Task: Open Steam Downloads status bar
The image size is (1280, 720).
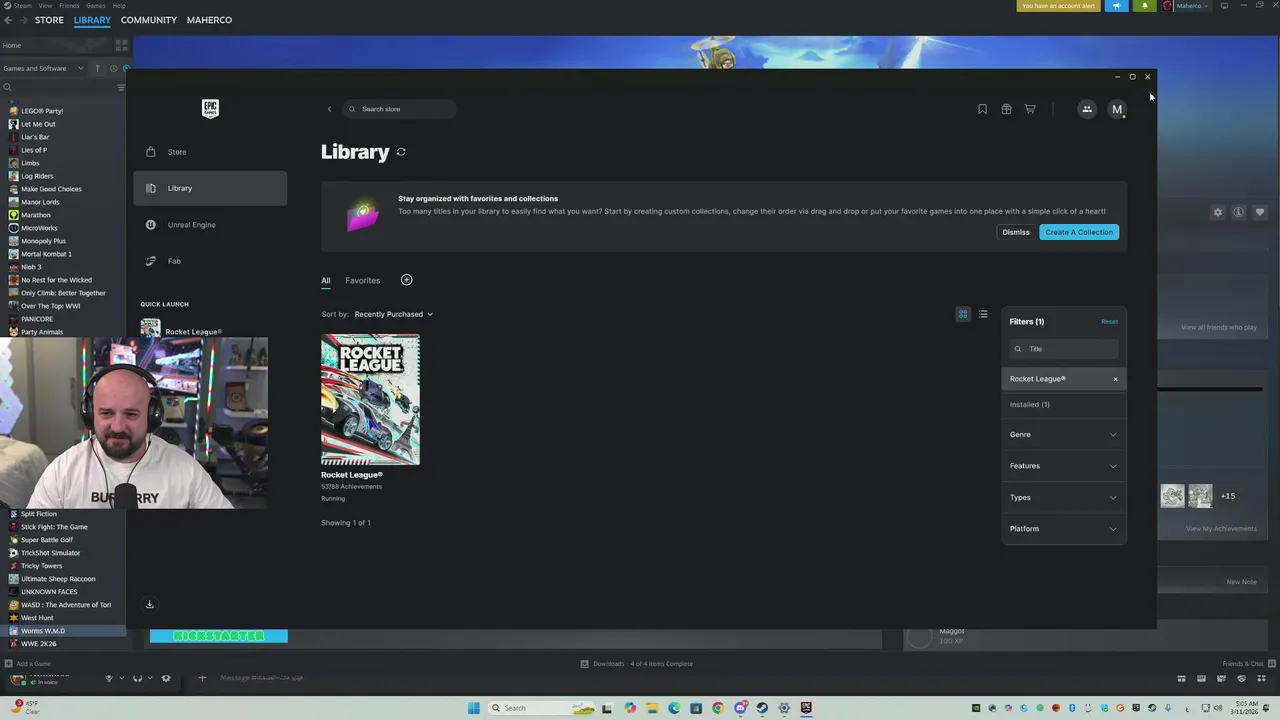Action: [637, 664]
